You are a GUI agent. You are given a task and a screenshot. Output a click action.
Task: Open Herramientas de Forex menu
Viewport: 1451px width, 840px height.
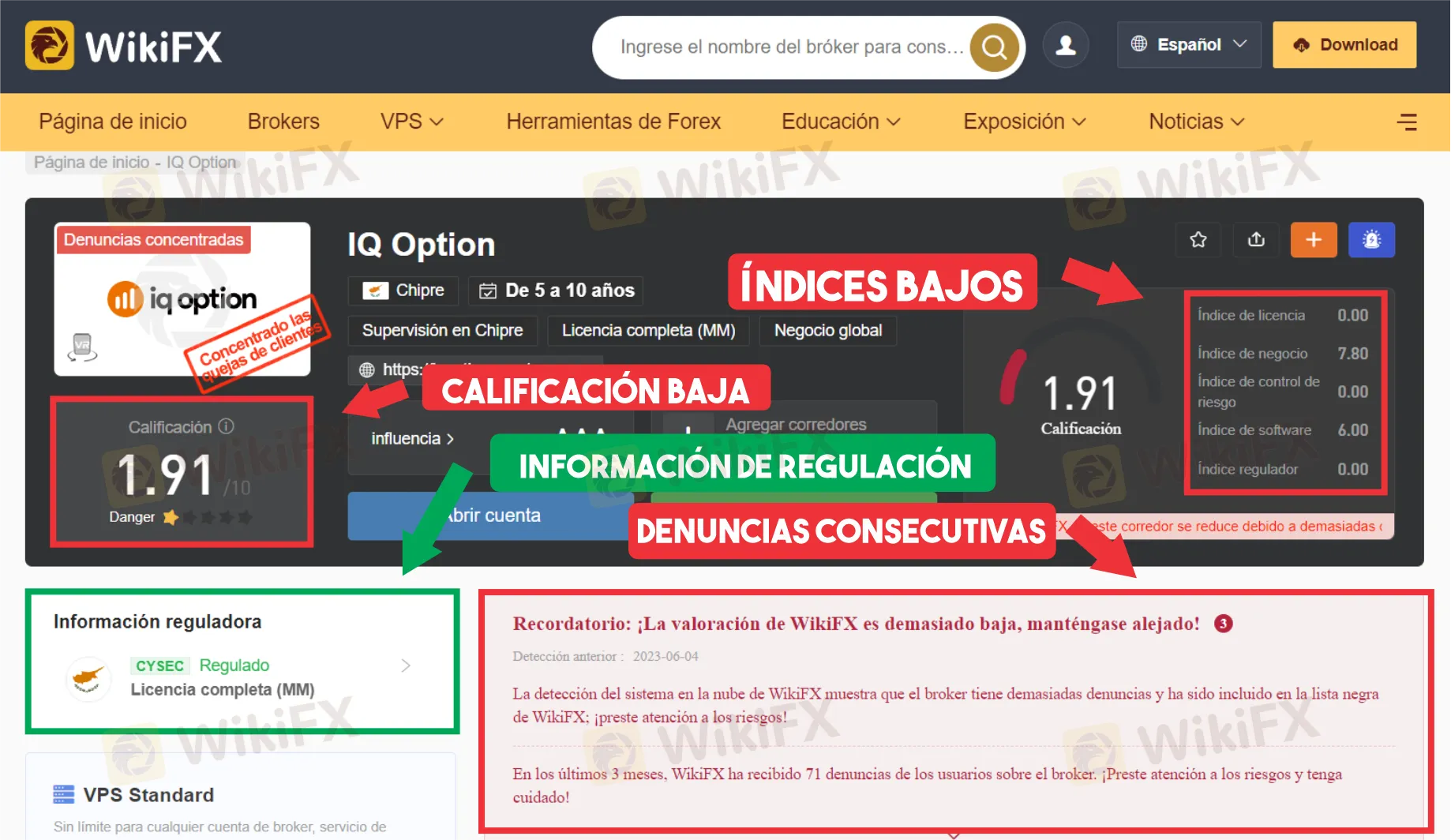[x=613, y=122]
